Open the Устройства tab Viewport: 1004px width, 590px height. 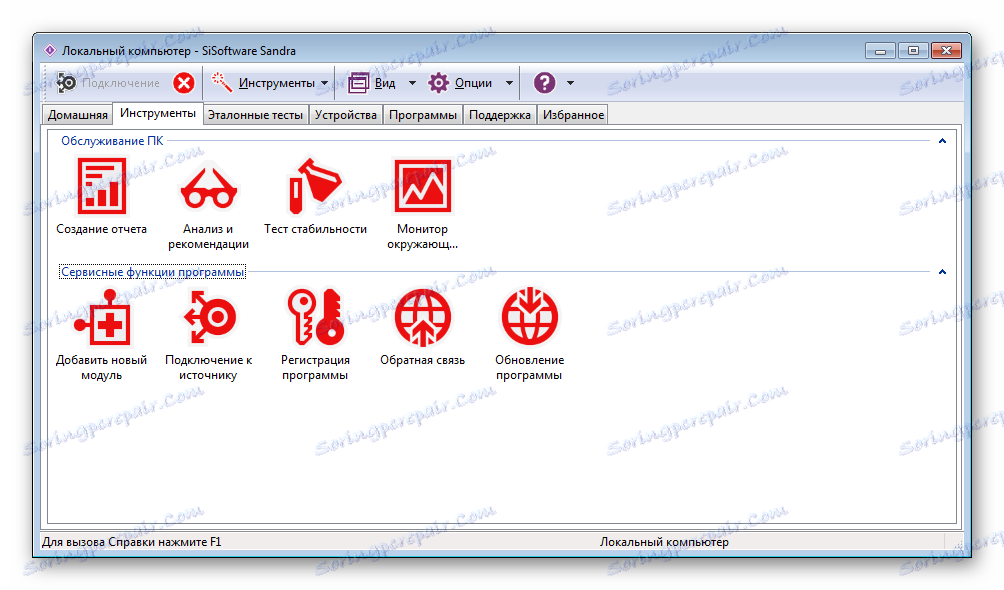(x=346, y=114)
